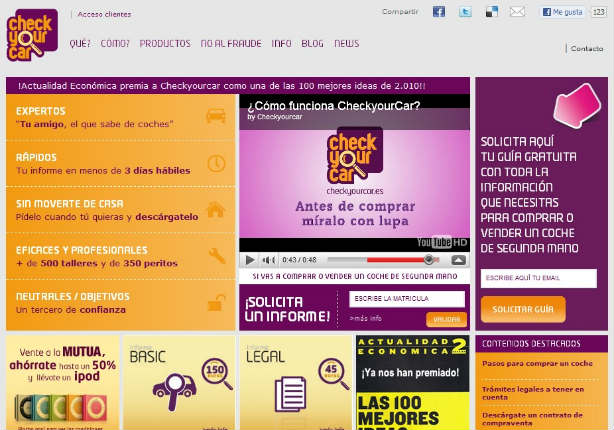Viewport: 614px width, 430px height.
Task: Click the ESCRIBE LA MATRICULA input field
Action: click(406, 299)
